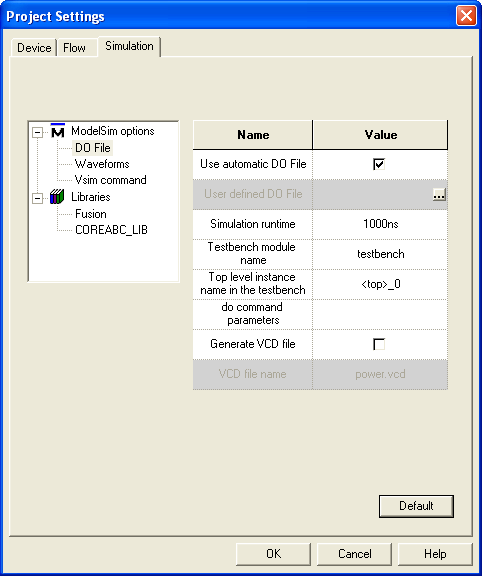Select DO File in the tree
The image size is (482, 576).
pyautogui.click(x=93, y=148)
